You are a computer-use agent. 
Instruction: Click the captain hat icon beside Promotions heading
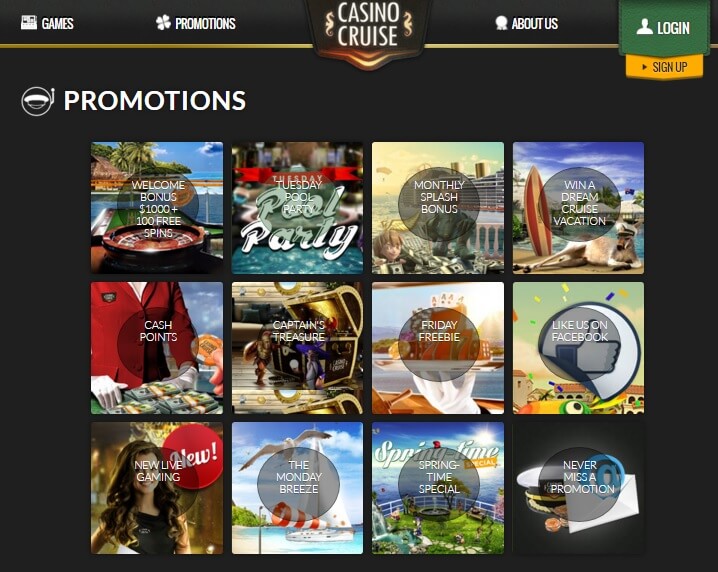(x=38, y=101)
